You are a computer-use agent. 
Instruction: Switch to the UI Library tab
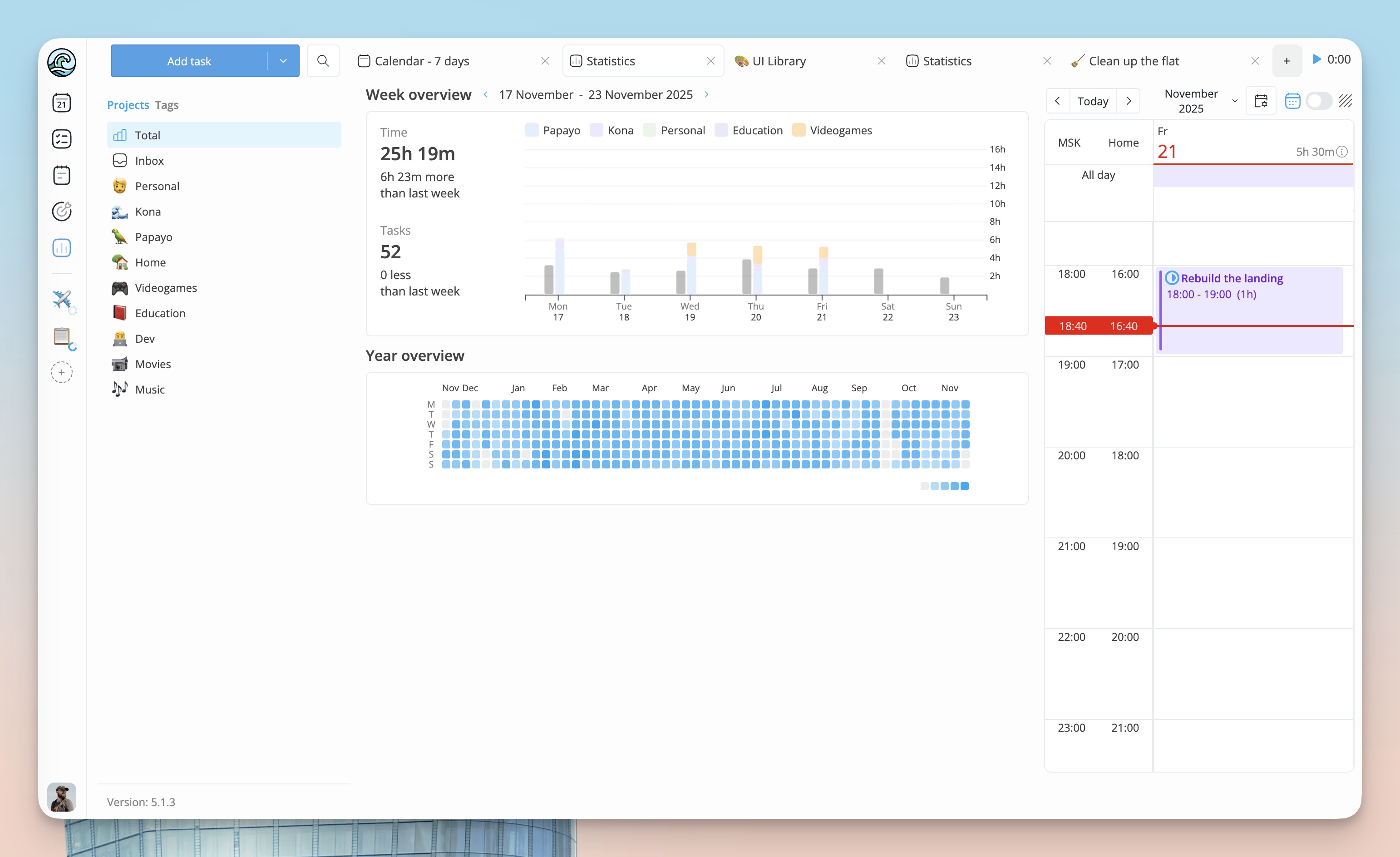click(779, 60)
